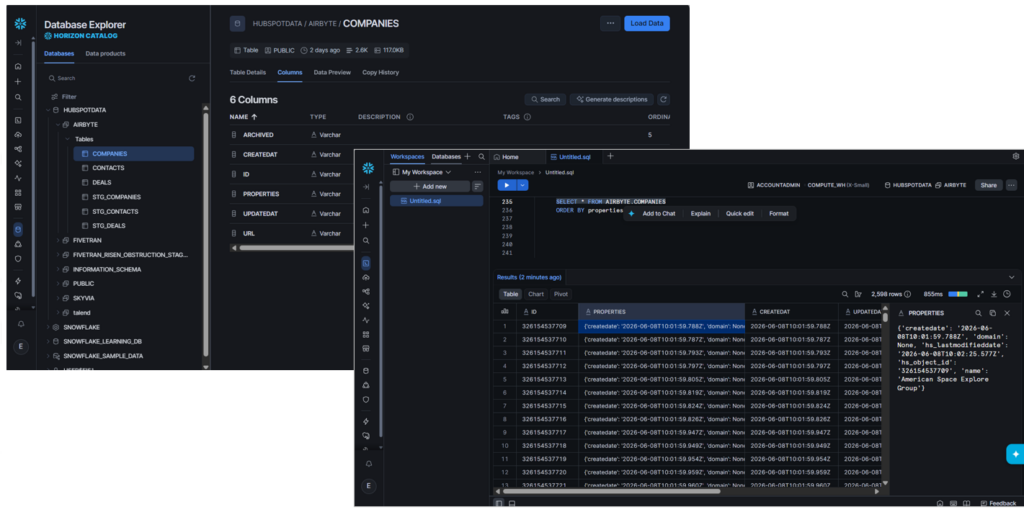The height and width of the screenshot is (512, 1024).
Task: Open the run options dropdown arrow beside Run
Action: [x=522, y=185]
